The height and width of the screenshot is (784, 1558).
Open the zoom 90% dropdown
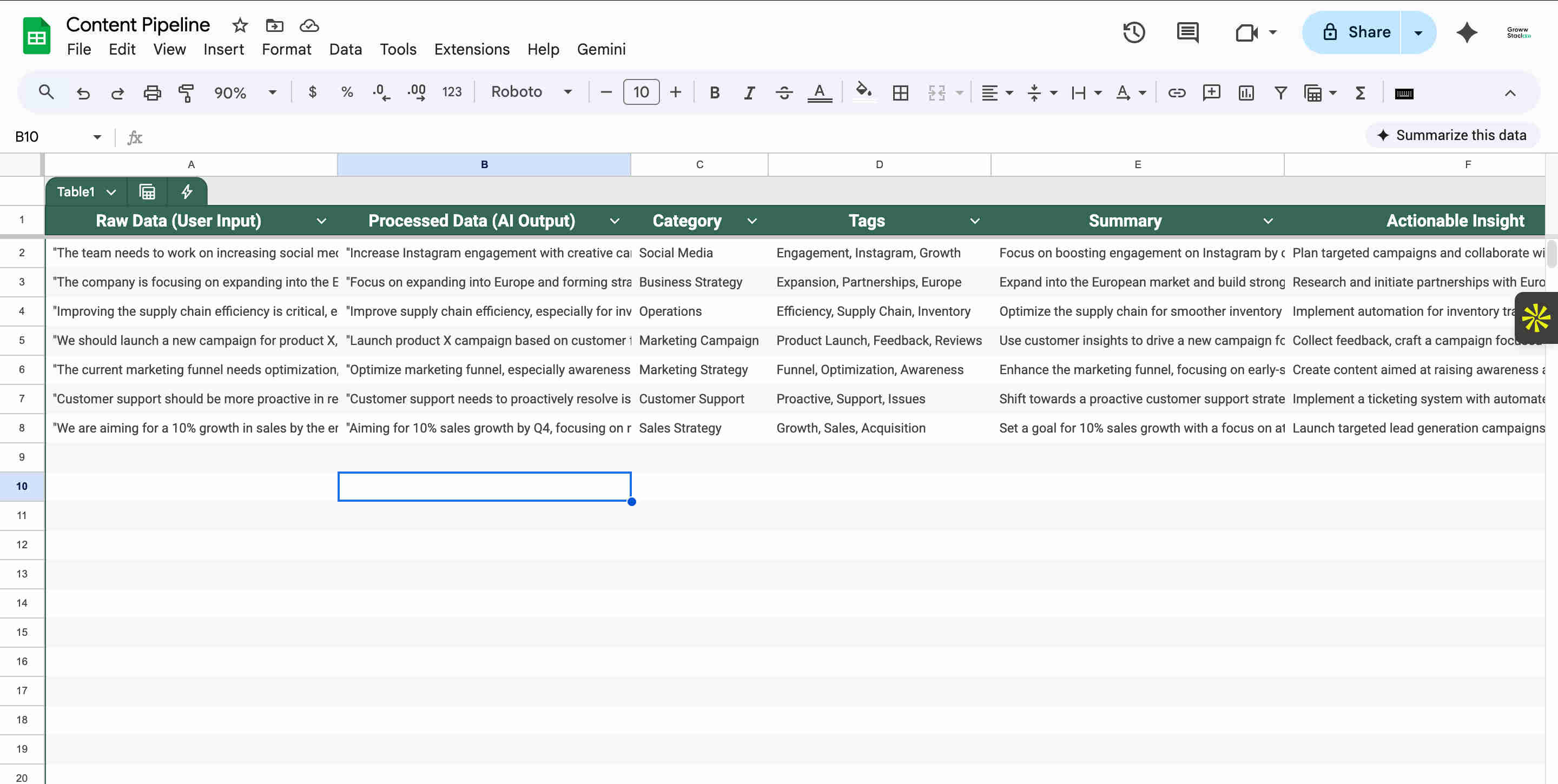pos(245,92)
